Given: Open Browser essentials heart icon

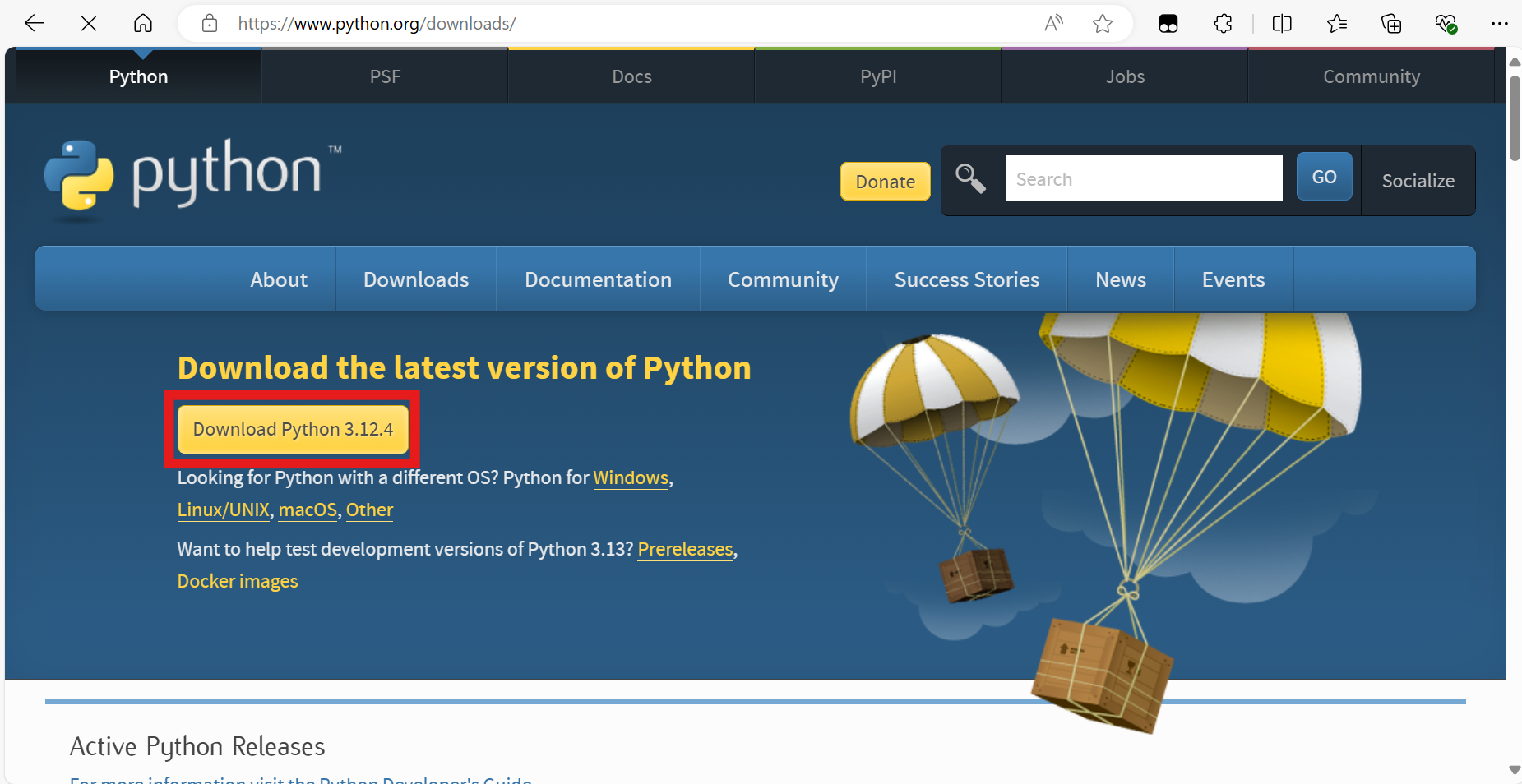Looking at the screenshot, I should tap(1446, 24).
